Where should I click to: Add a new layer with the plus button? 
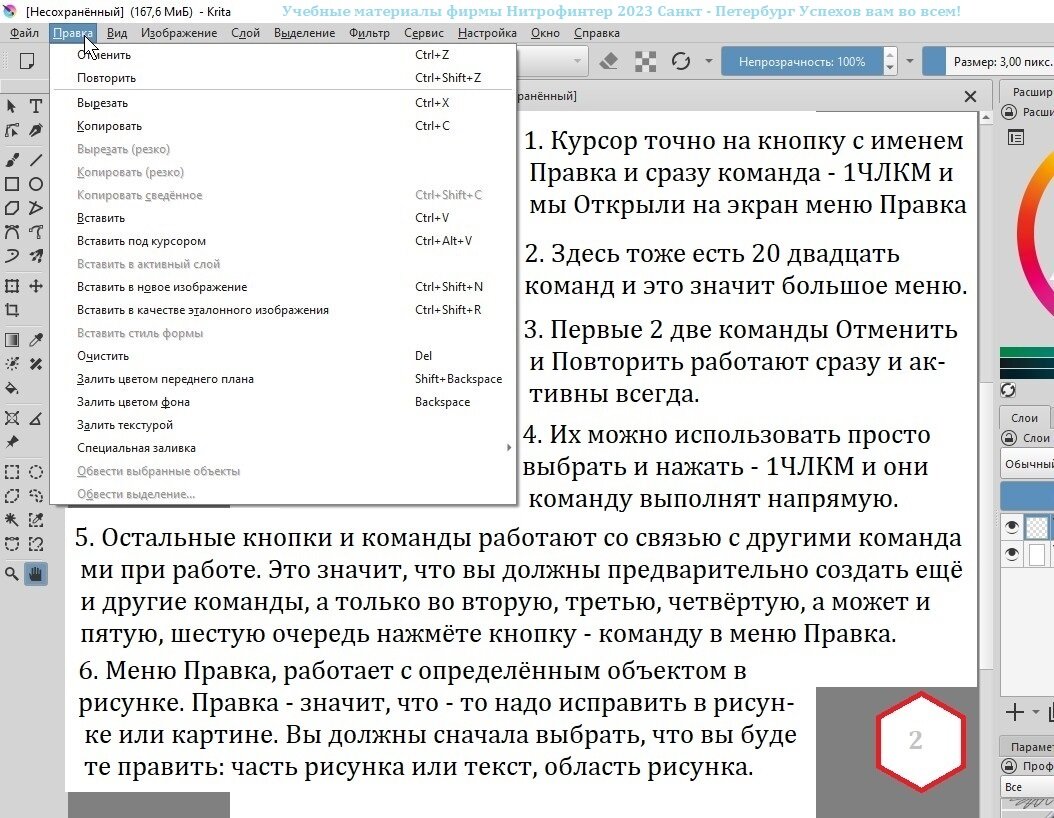[1017, 711]
